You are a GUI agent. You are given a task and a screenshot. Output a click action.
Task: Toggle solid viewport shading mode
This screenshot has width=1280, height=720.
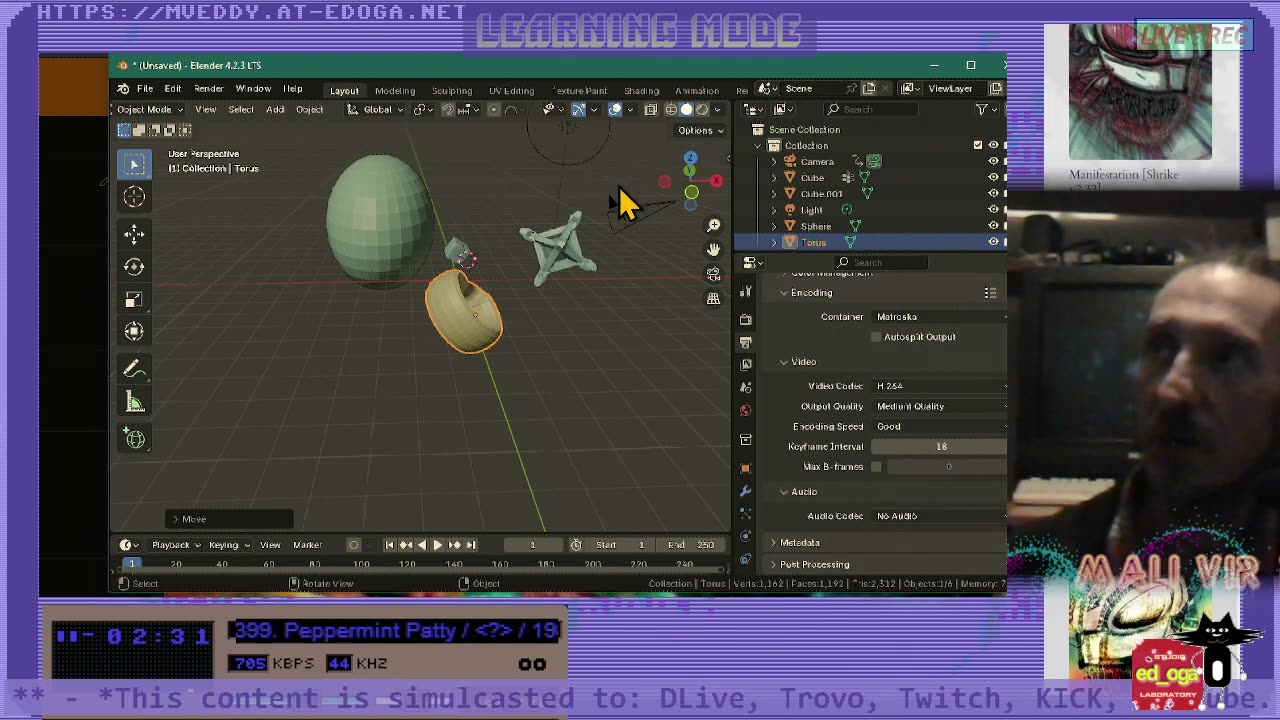[x=687, y=109]
